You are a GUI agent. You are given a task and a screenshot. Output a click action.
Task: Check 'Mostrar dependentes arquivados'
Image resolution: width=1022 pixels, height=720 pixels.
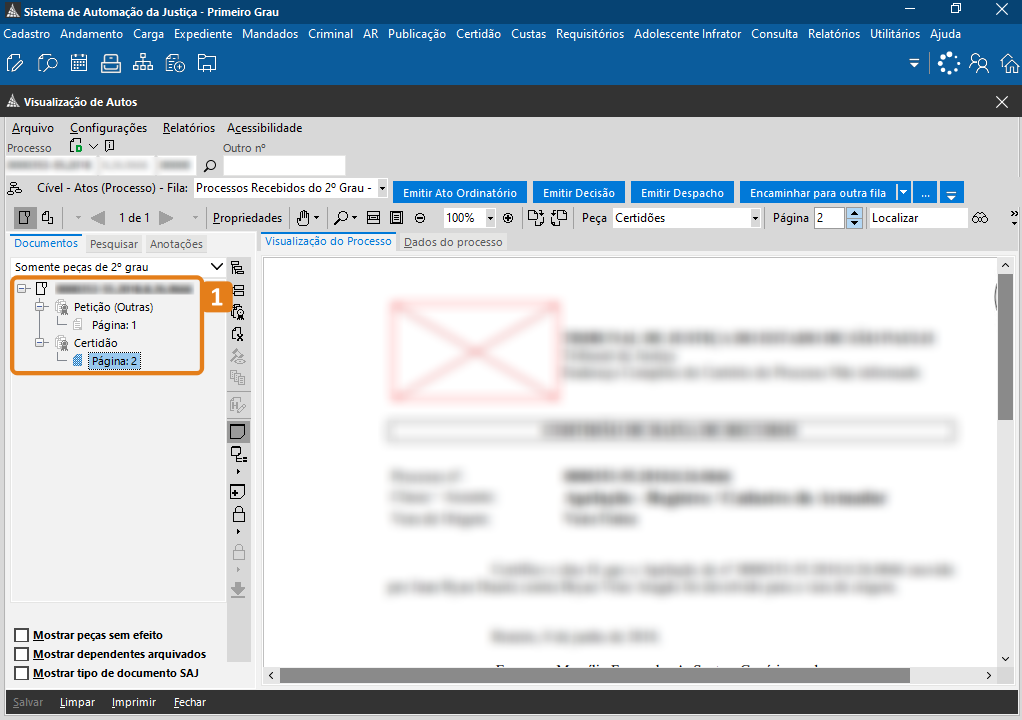point(22,654)
